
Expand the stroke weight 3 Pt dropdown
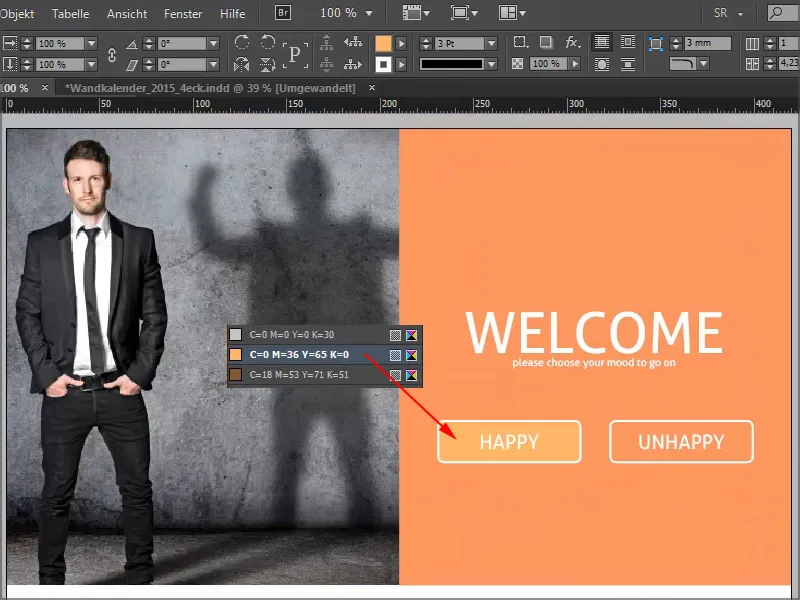pos(491,43)
